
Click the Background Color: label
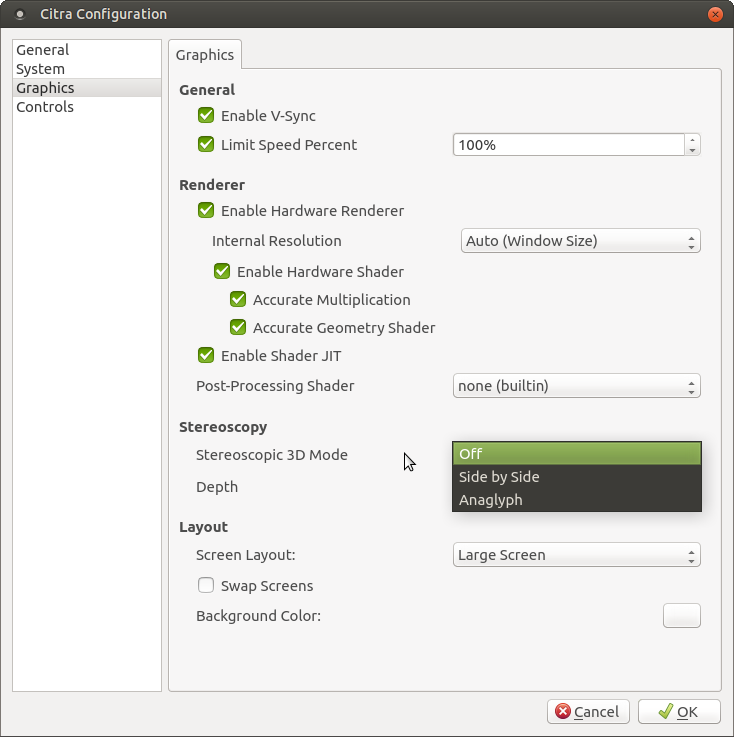pos(258,616)
